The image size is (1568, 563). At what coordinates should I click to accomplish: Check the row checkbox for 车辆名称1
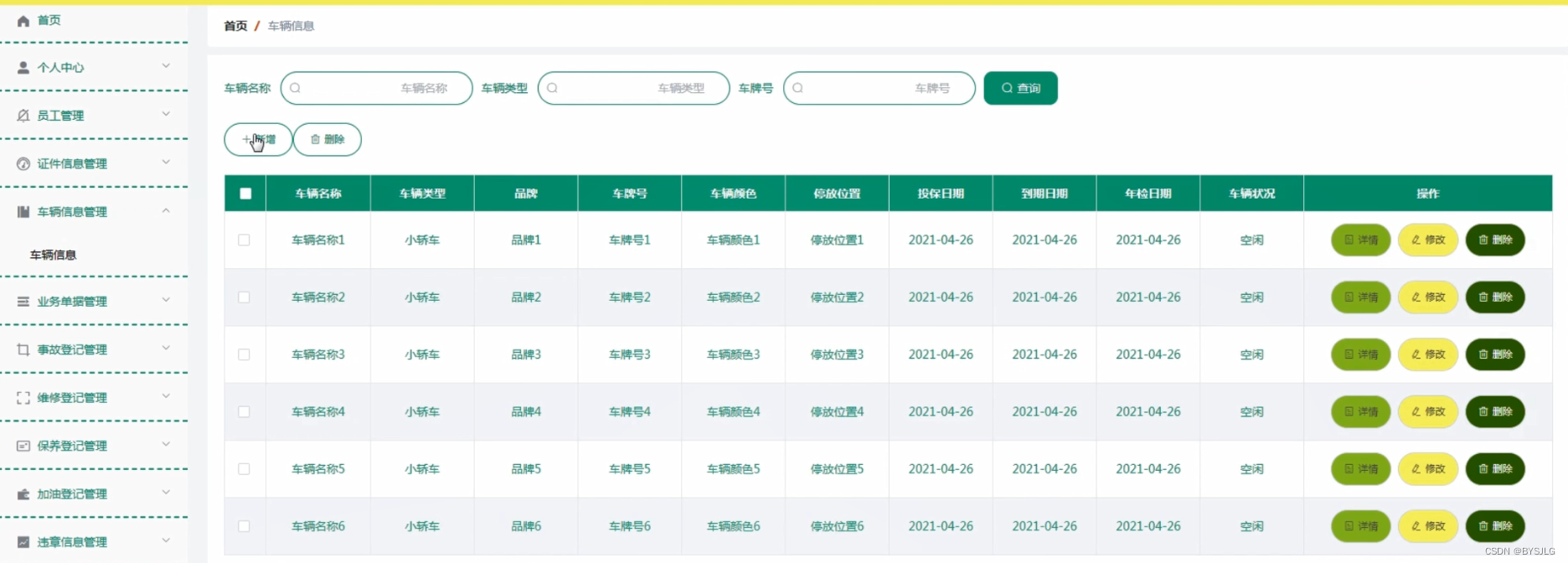coord(244,240)
